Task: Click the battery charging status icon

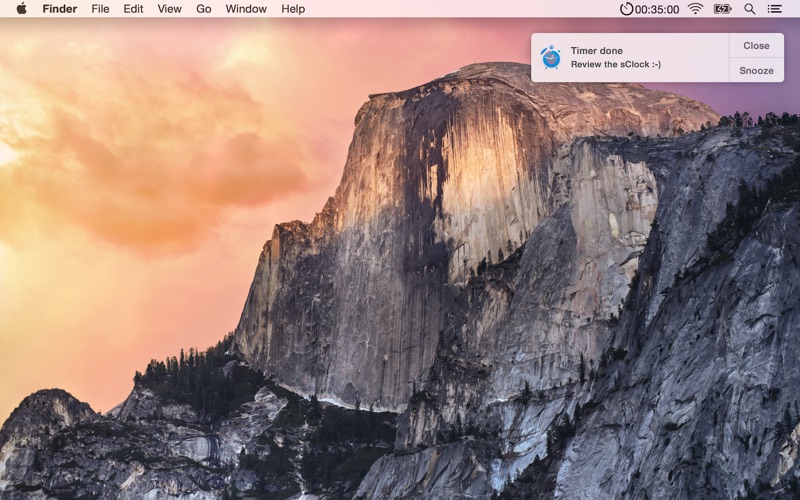Action: click(722, 9)
